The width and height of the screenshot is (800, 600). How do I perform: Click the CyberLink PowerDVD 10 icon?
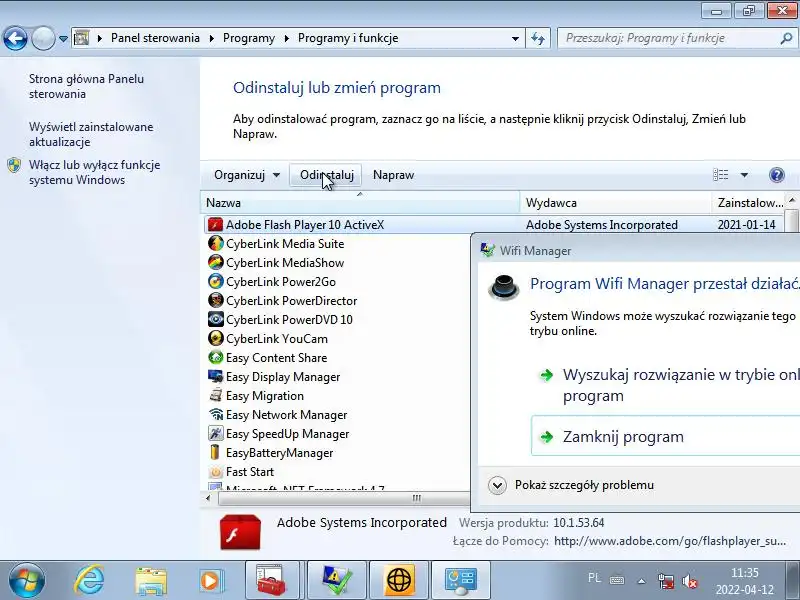215,319
